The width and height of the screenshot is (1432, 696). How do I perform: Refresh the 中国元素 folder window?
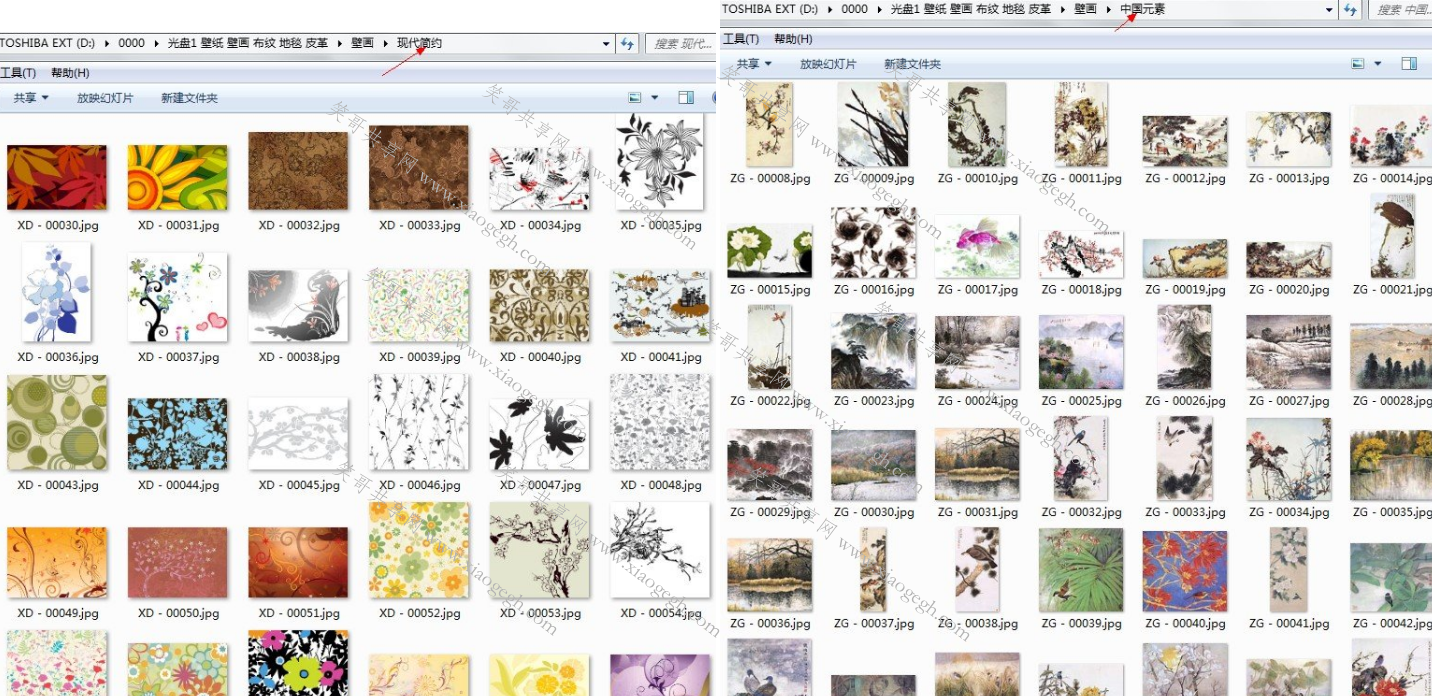point(1350,9)
